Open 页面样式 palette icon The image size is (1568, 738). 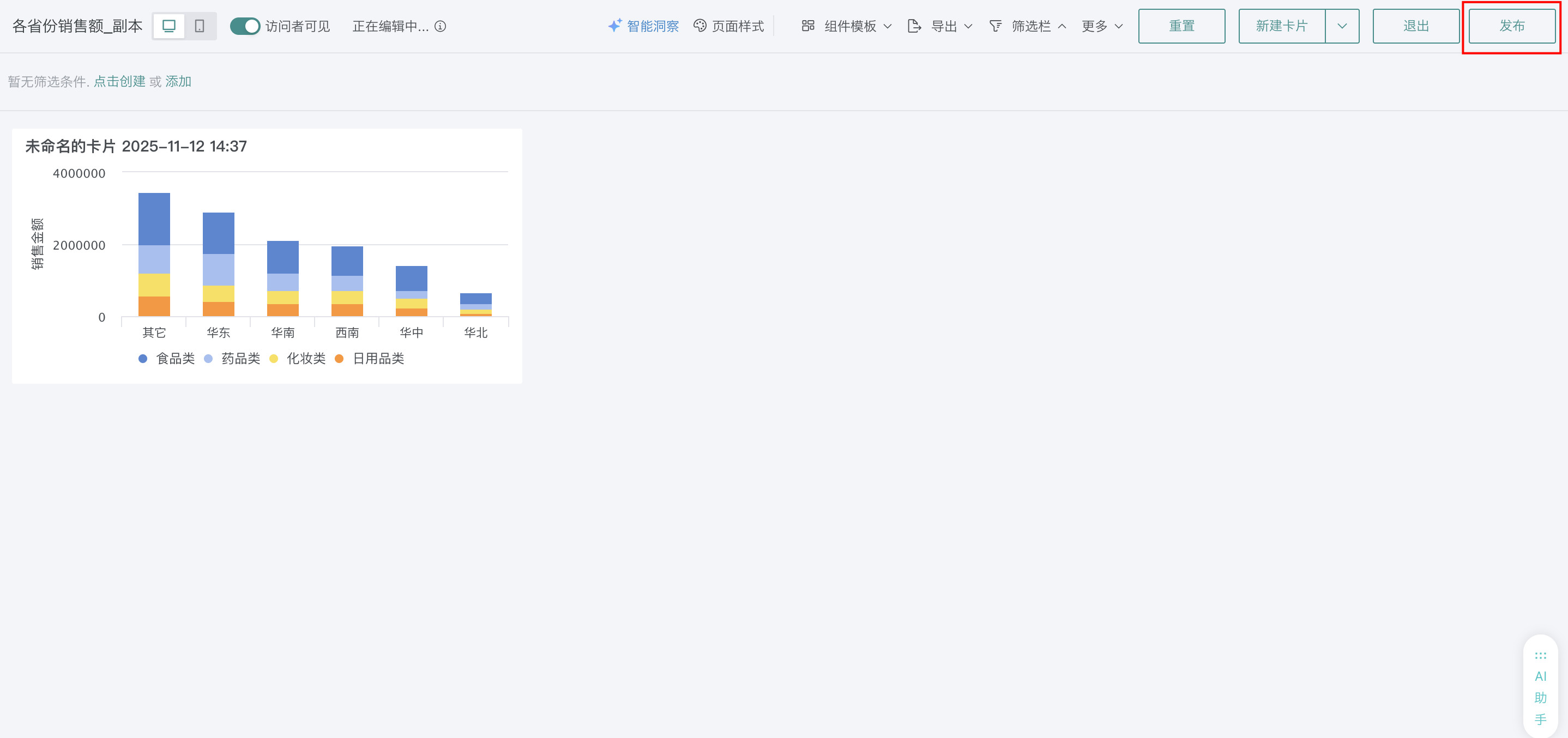click(x=700, y=26)
